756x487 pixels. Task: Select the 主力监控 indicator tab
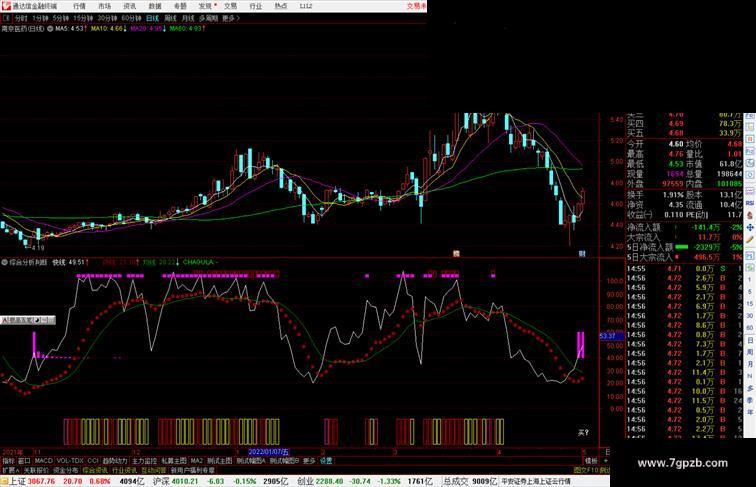(x=144, y=461)
